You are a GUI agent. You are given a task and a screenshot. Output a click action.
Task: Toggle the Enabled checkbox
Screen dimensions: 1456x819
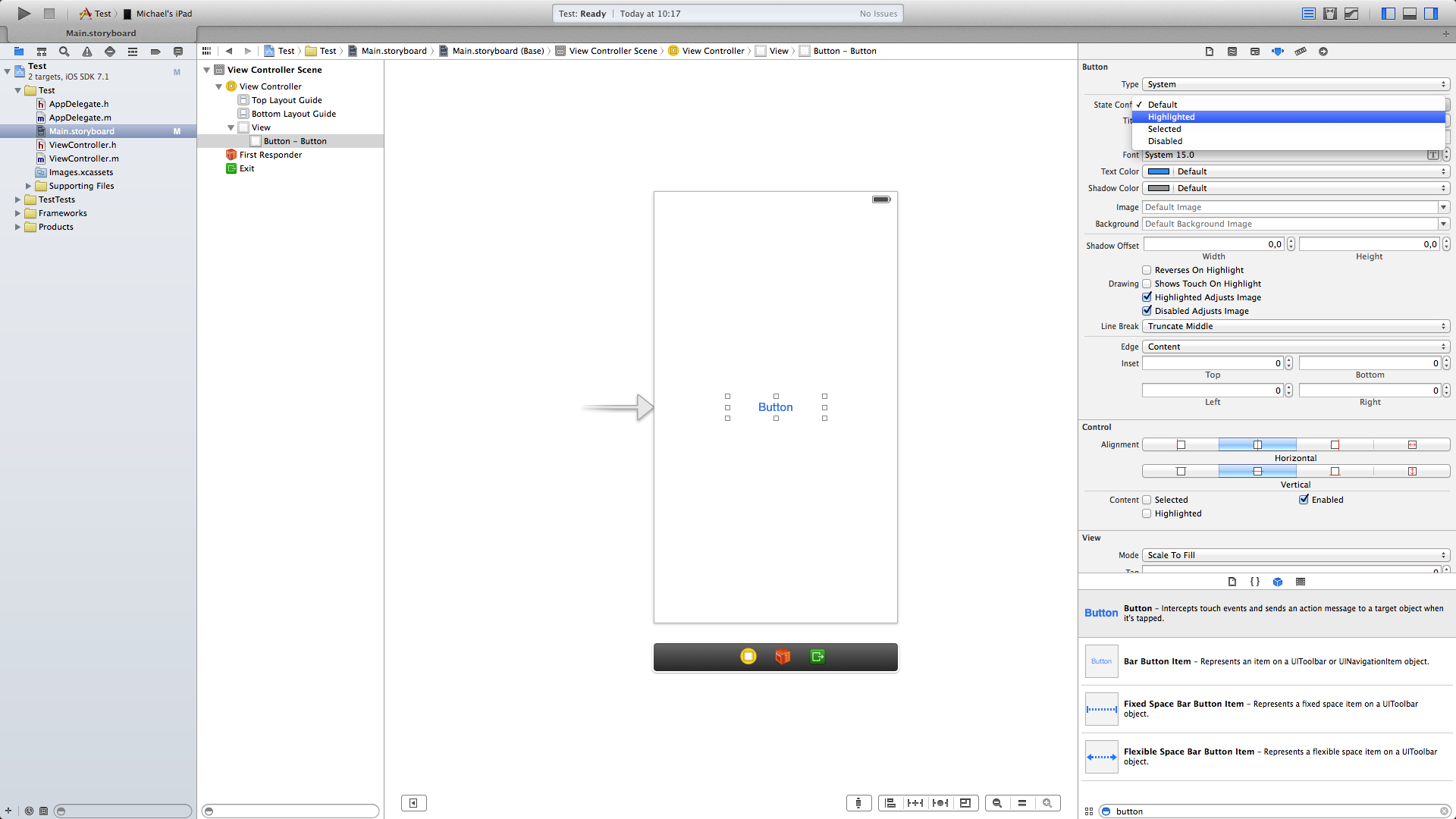pos(1304,500)
